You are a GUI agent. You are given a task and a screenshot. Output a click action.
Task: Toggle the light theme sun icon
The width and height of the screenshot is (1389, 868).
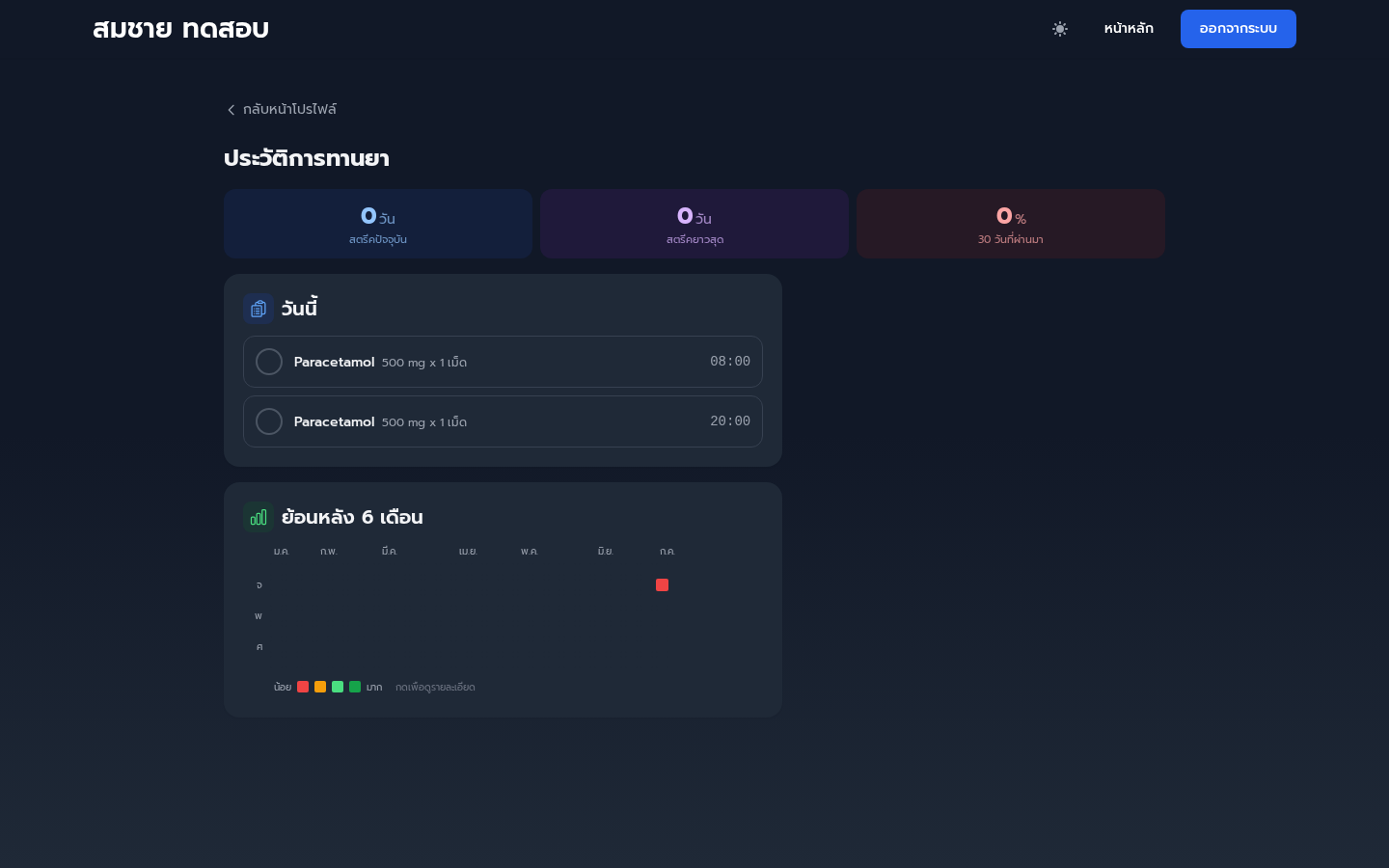pos(1060,29)
